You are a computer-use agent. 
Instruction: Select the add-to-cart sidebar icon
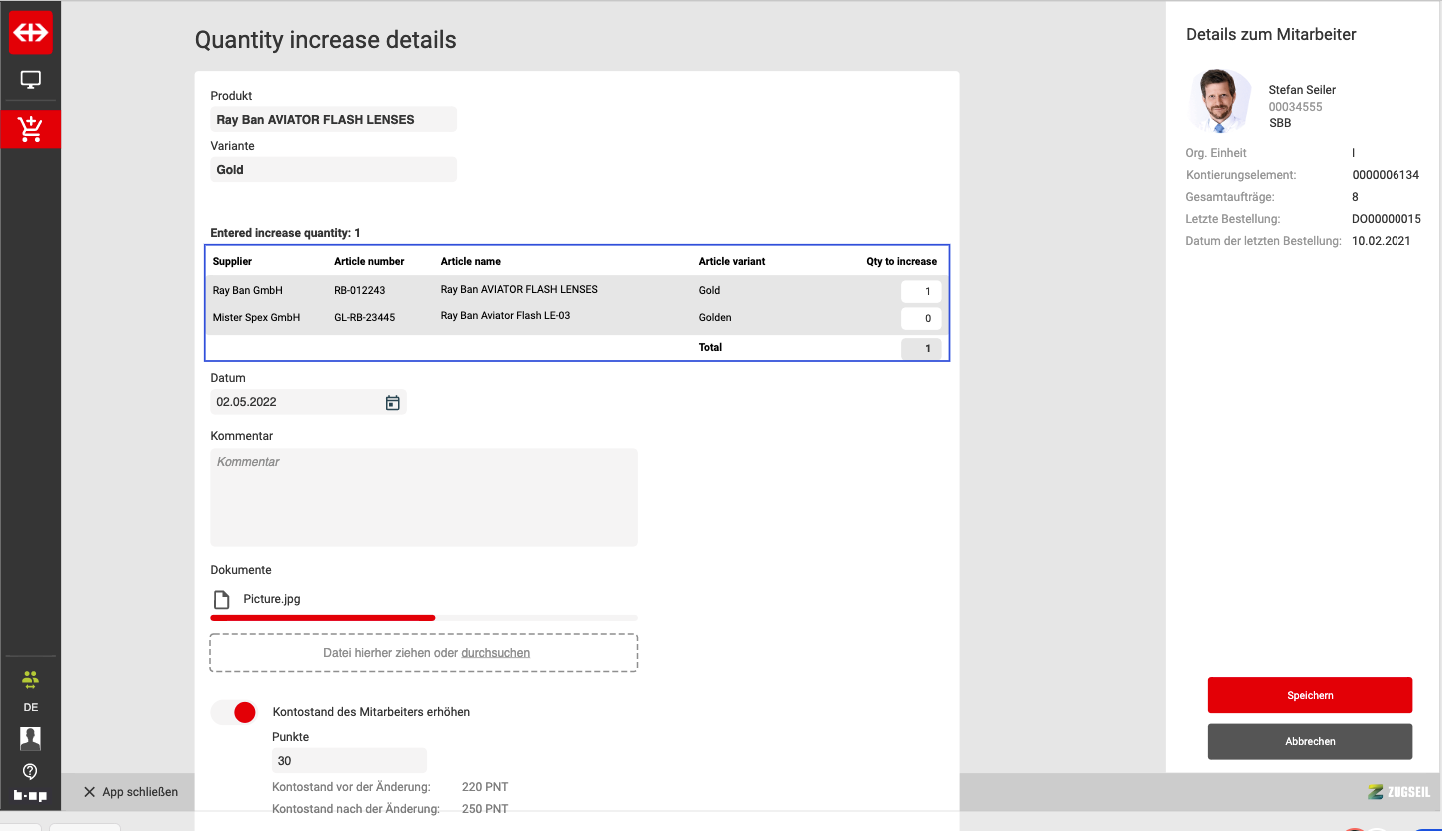tap(30, 129)
